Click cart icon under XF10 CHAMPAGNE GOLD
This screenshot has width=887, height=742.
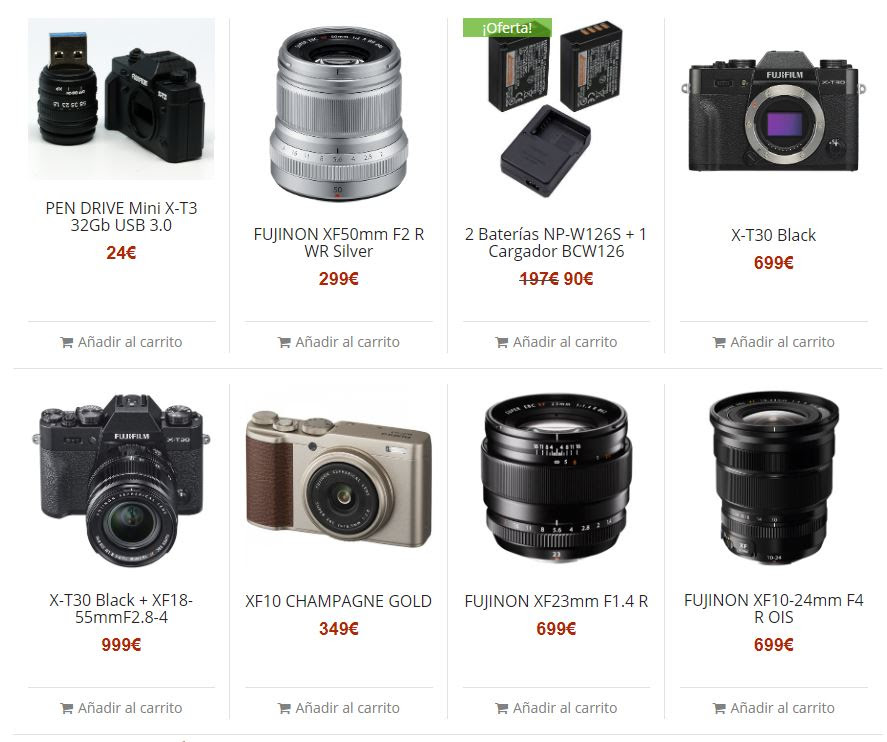pos(284,708)
